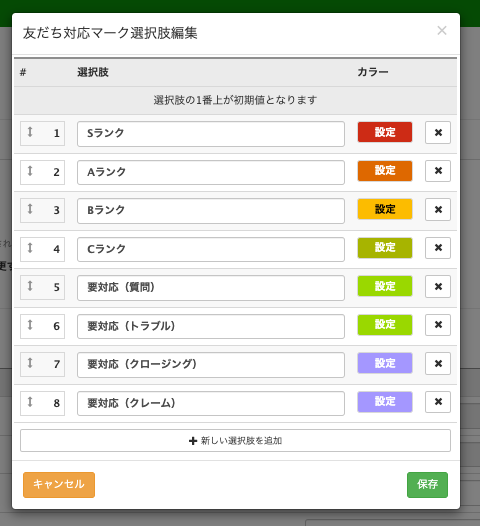Open the yellow color setting for Bランク

click(x=385, y=209)
